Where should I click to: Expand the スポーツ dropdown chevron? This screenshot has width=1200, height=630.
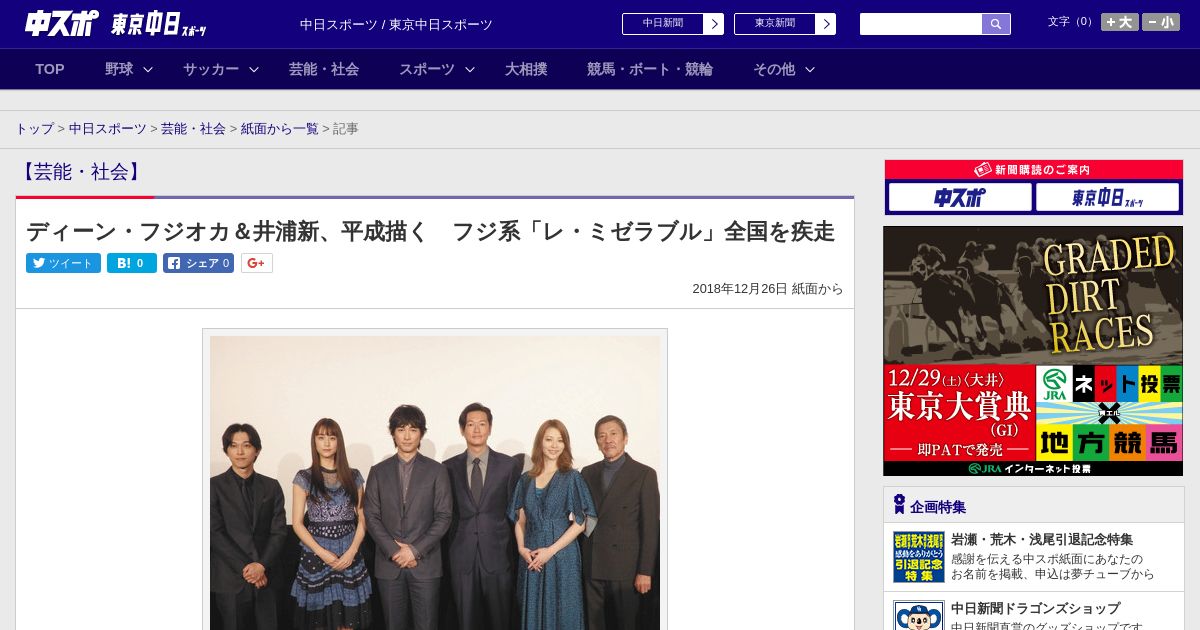click(x=470, y=69)
